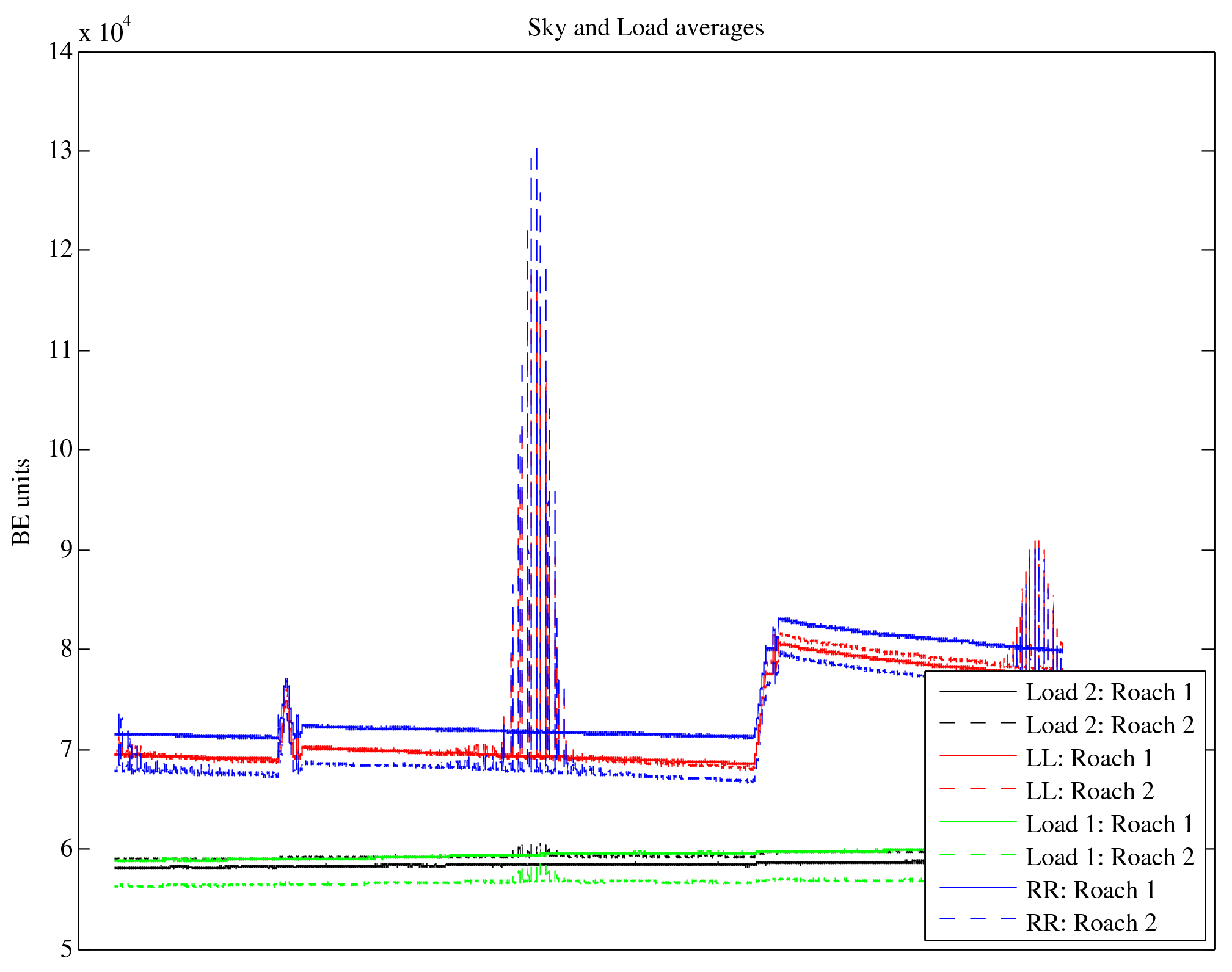This screenshot has height=972, width=1232.
Task: Click the 'Load 1: Roach 2' legend text
Action: pos(1109,857)
